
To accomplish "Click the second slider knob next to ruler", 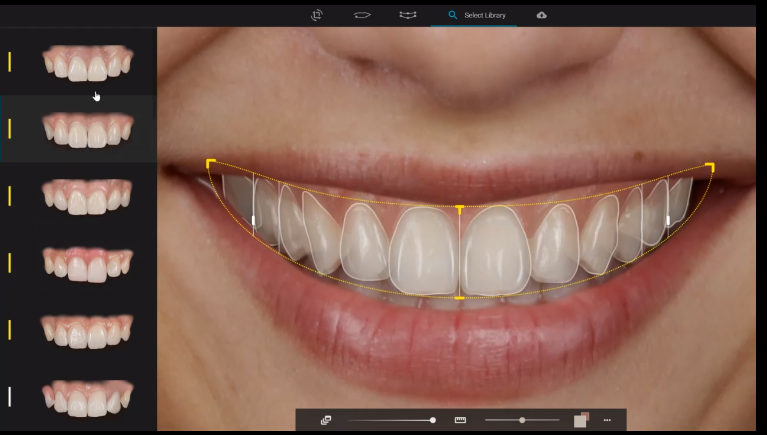I will [522, 420].
